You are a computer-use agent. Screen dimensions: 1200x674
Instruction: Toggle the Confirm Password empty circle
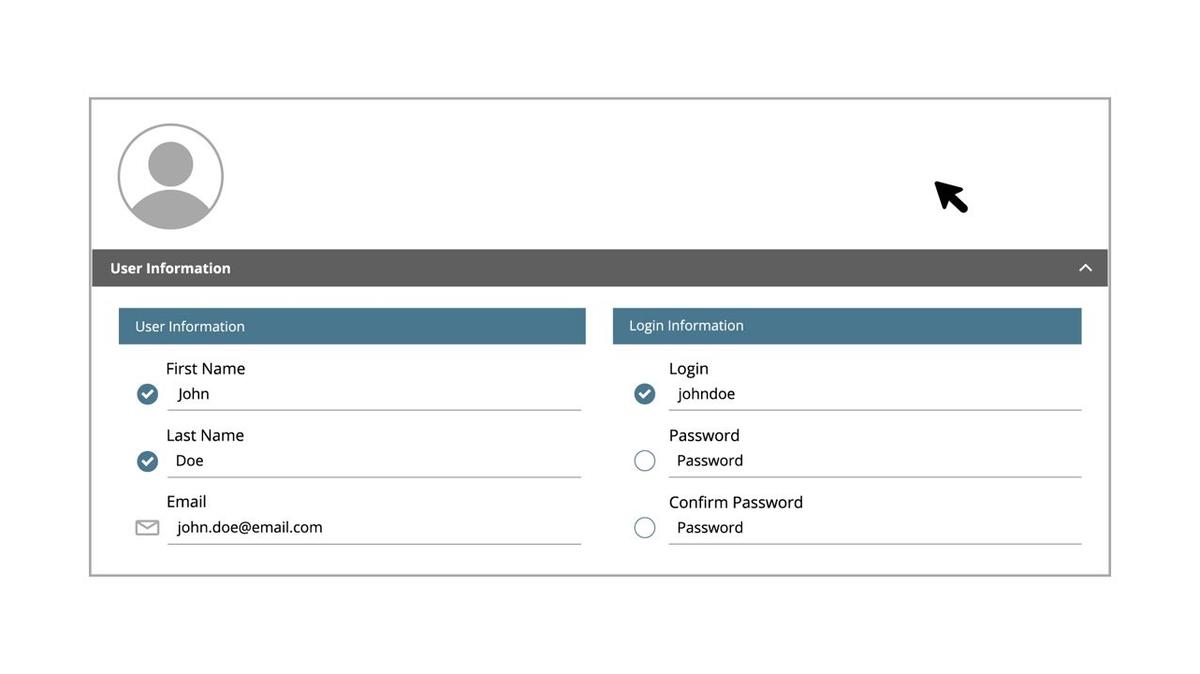click(645, 527)
